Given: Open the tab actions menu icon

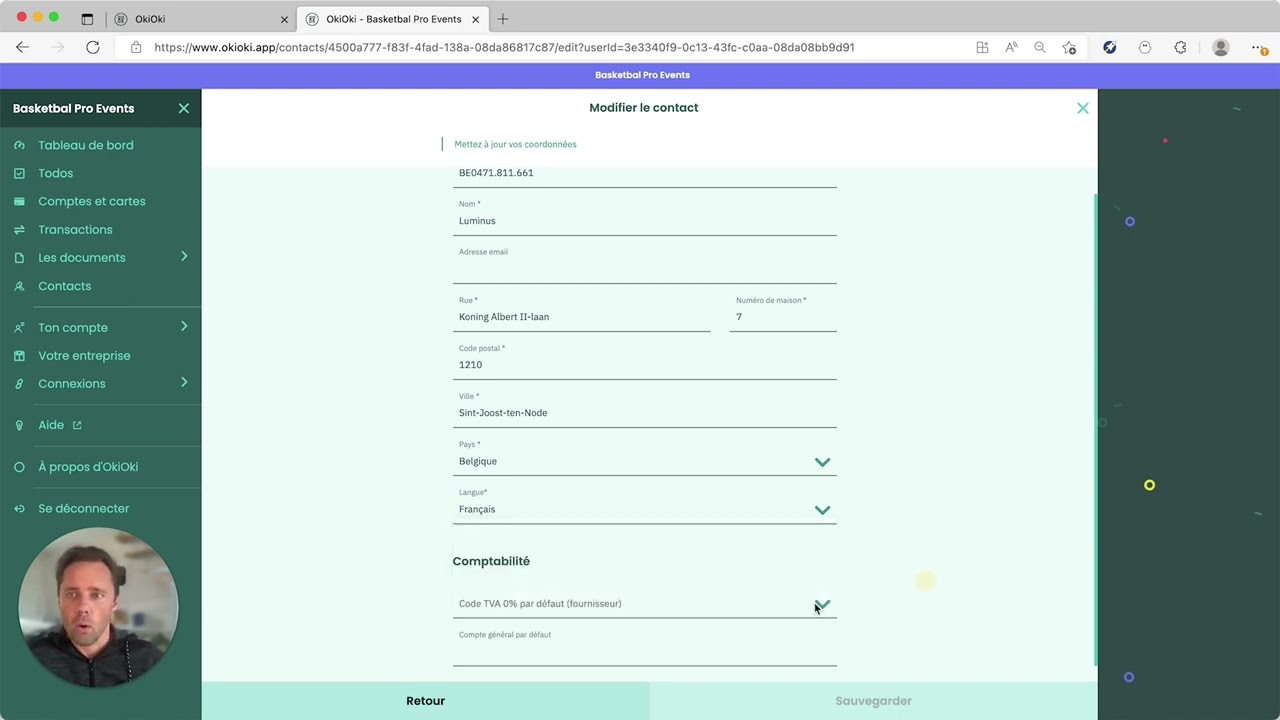Looking at the screenshot, I should pyautogui.click(x=87, y=19).
